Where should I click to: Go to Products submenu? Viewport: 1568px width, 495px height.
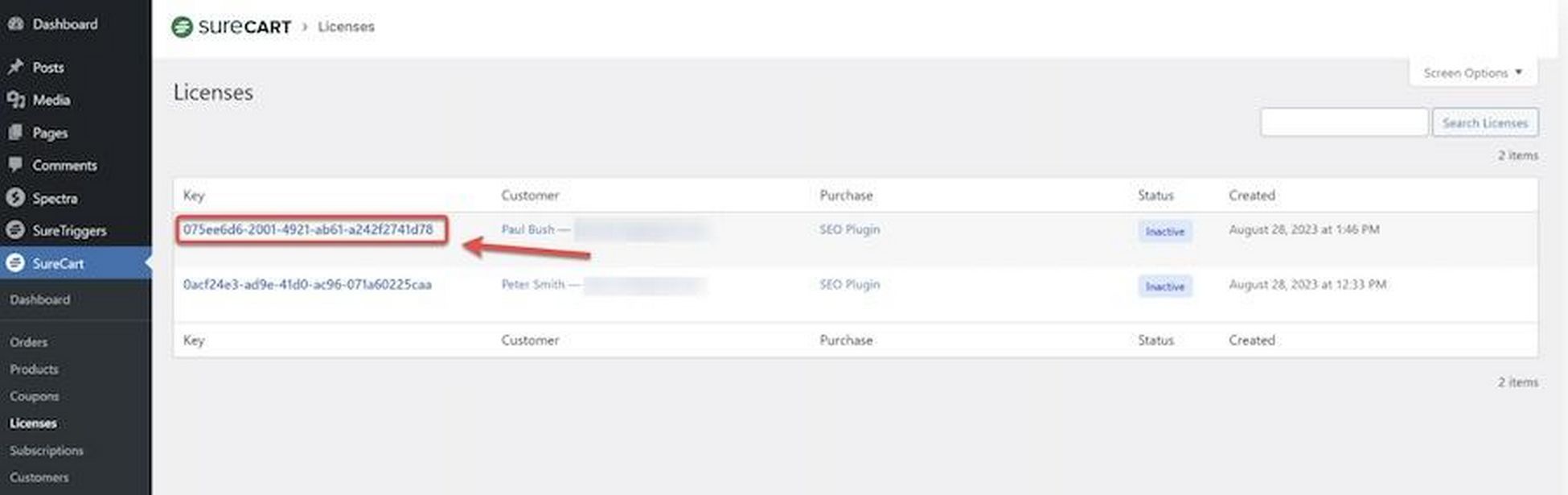coord(35,369)
